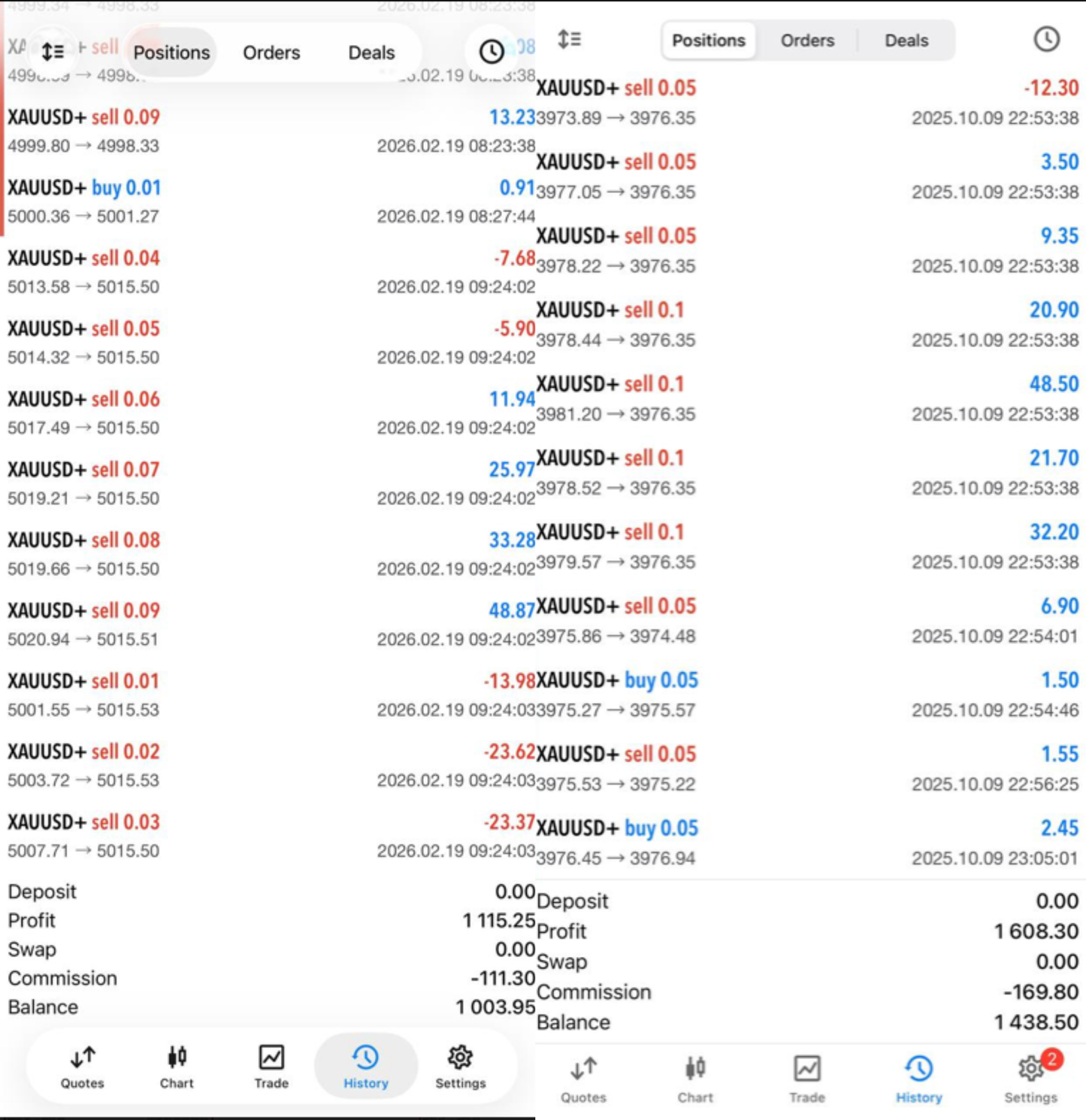The height and width of the screenshot is (1120, 1086).
Task: Select Deals tab in left screen
Action: (x=371, y=53)
